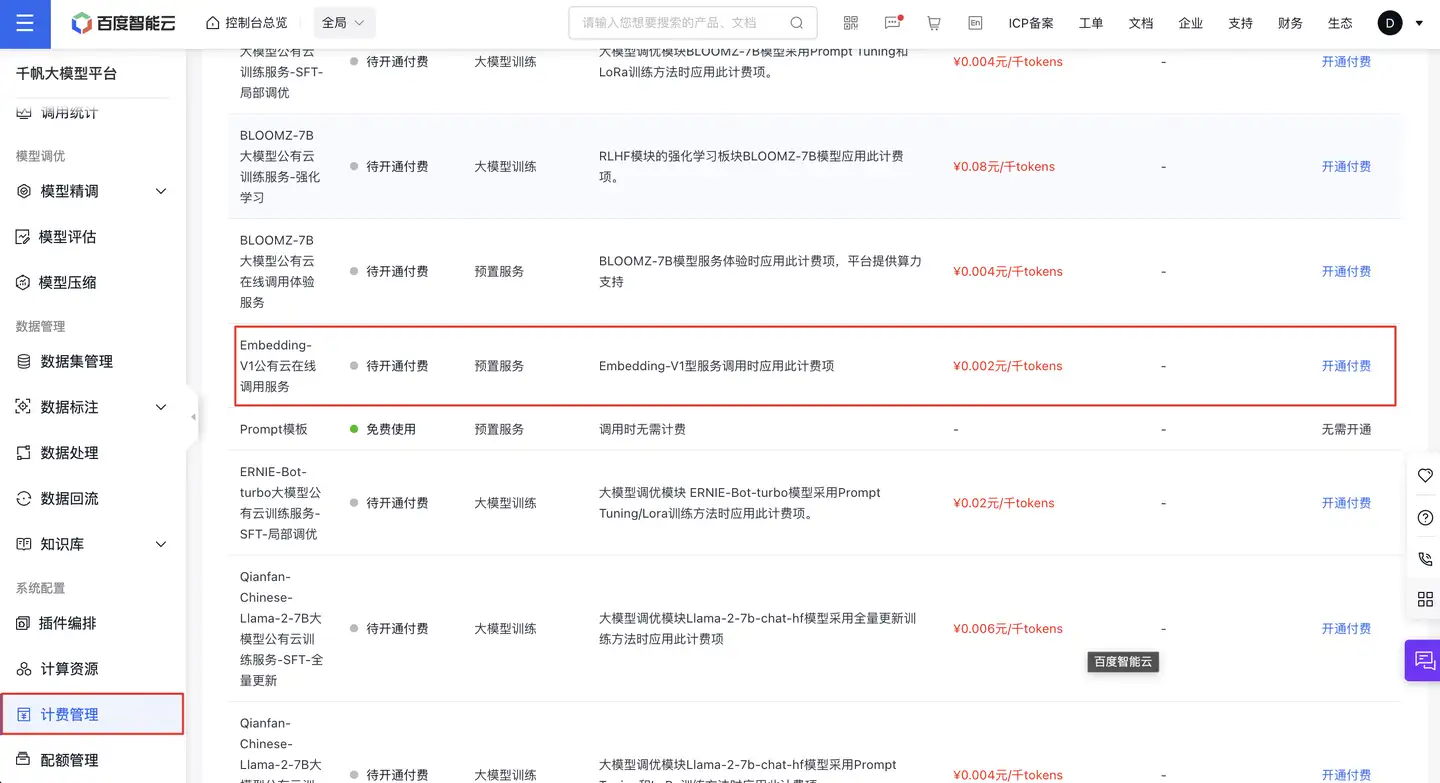Image resolution: width=1440 pixels, height=783 pixels.
Task: Click 开通付费 for Qianfan-Chinese-Llama-2-7B 全量更新 row
Action: pyautogui.click(x=1346, y=629)
